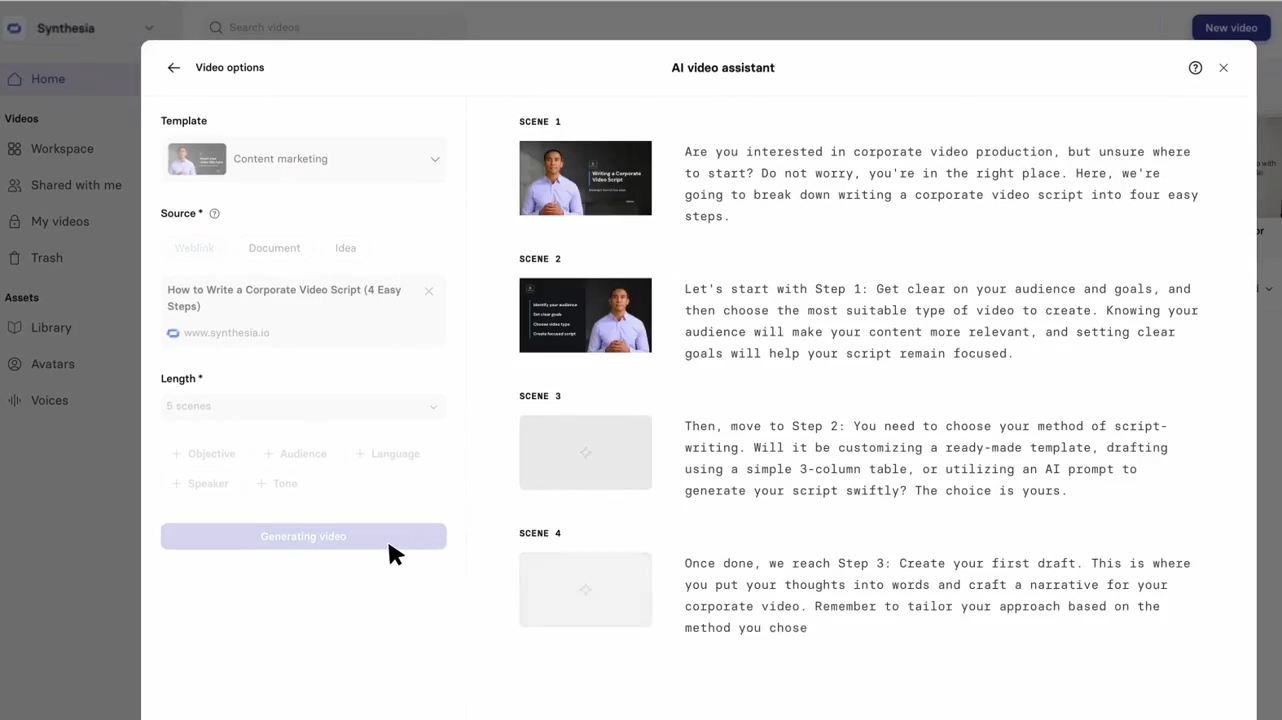Open Voices in the Assets section
The width and height of the screenshot is (1282, 720).
click(x=49, y=400)
